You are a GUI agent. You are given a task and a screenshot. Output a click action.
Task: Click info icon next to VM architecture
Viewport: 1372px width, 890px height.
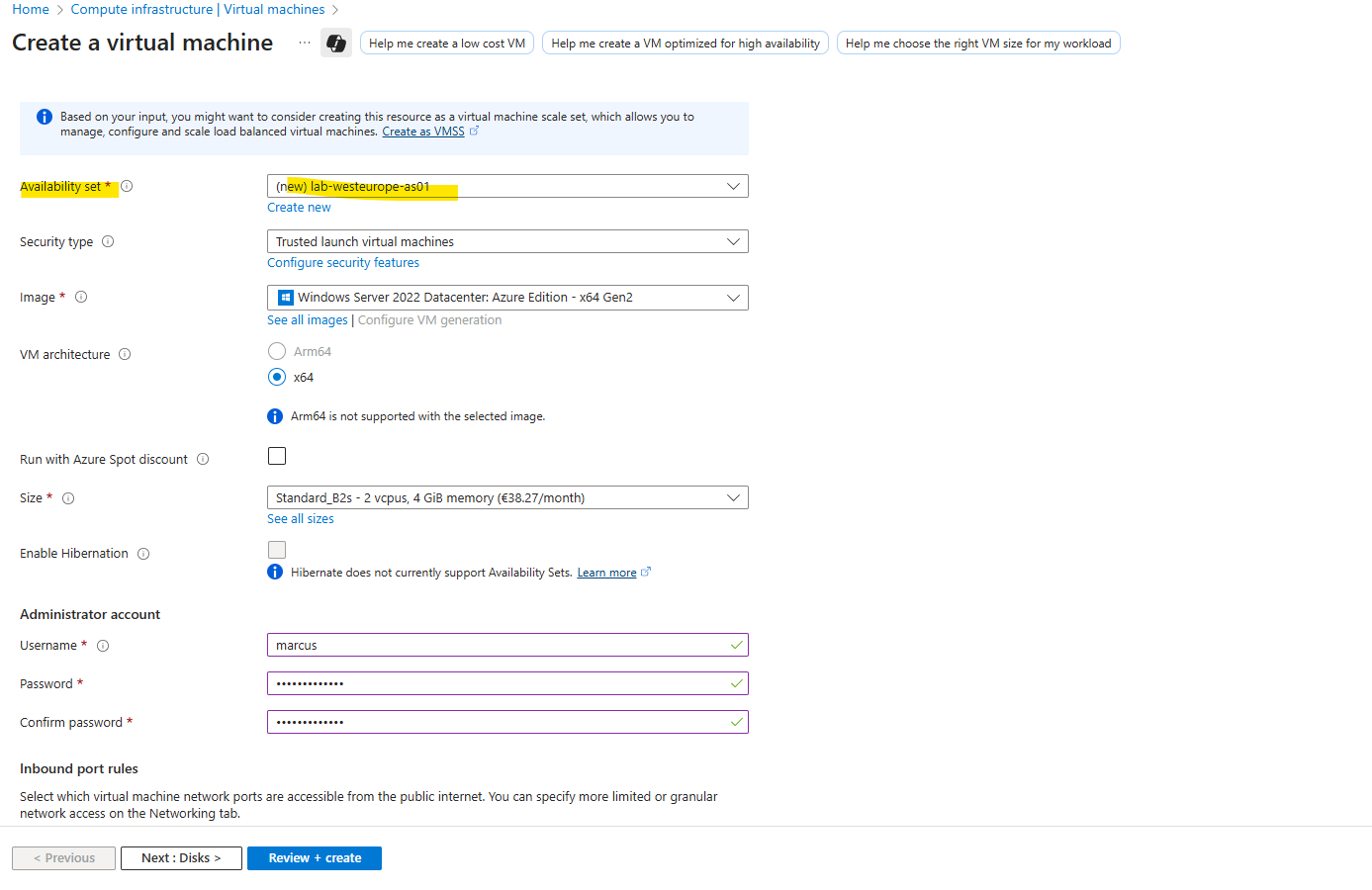click(125, 354)
